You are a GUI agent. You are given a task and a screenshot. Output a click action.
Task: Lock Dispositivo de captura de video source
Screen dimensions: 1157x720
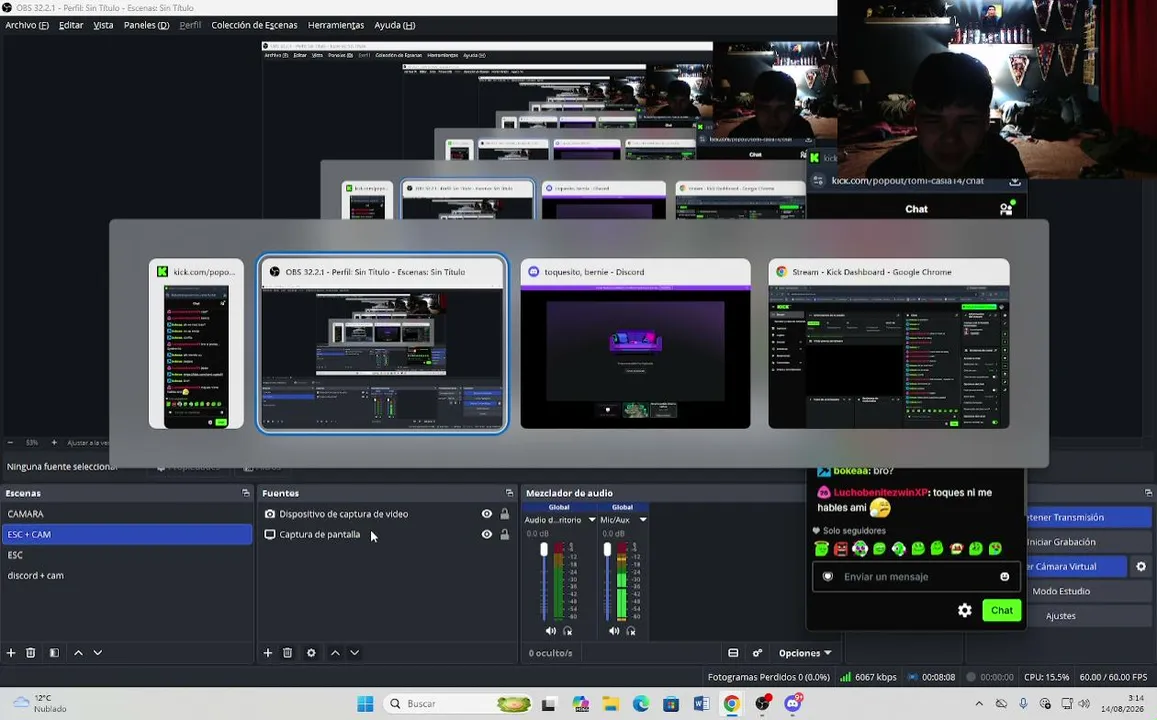click(505, 514)
